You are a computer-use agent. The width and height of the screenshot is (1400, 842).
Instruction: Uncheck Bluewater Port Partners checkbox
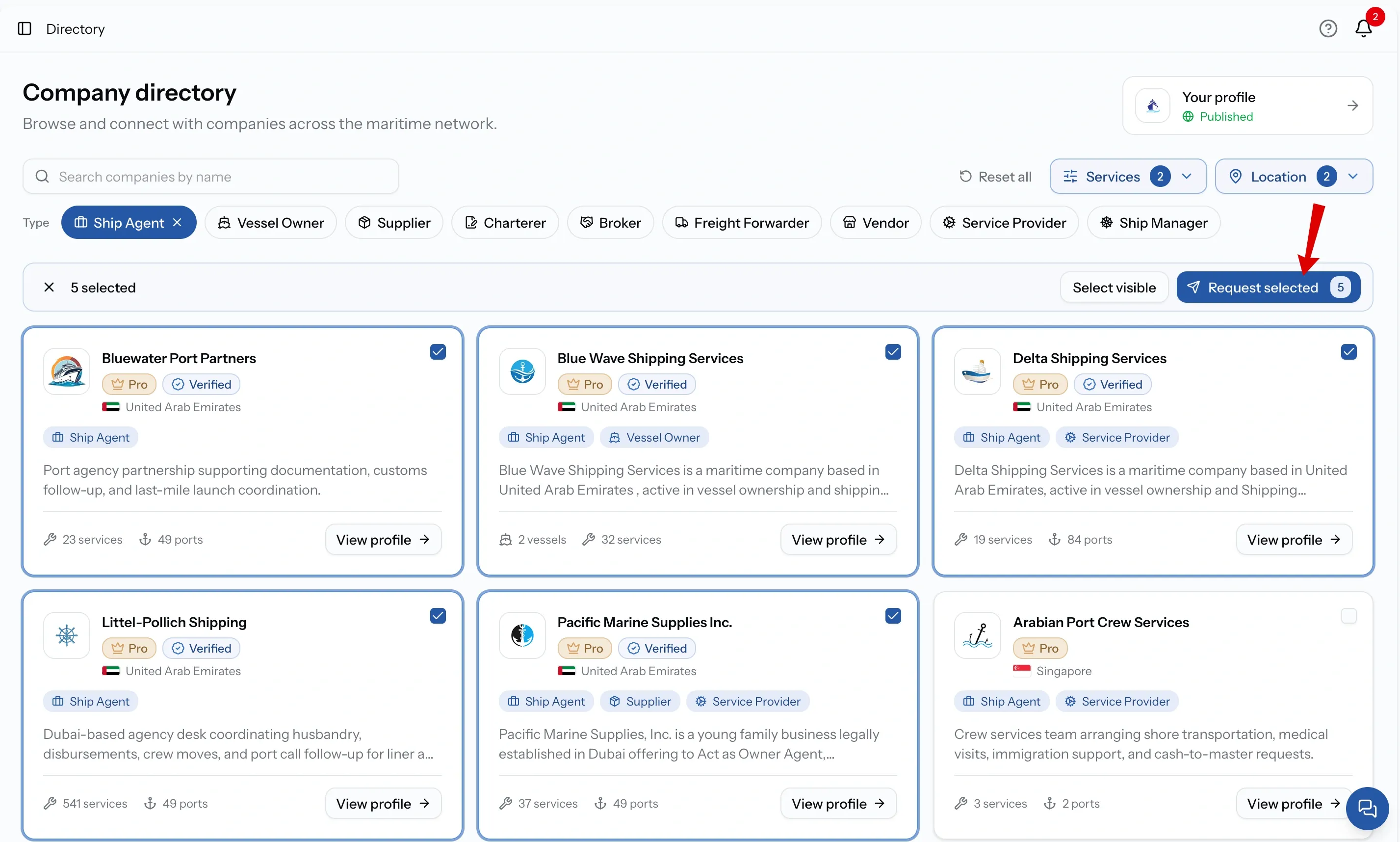(438, 352)
